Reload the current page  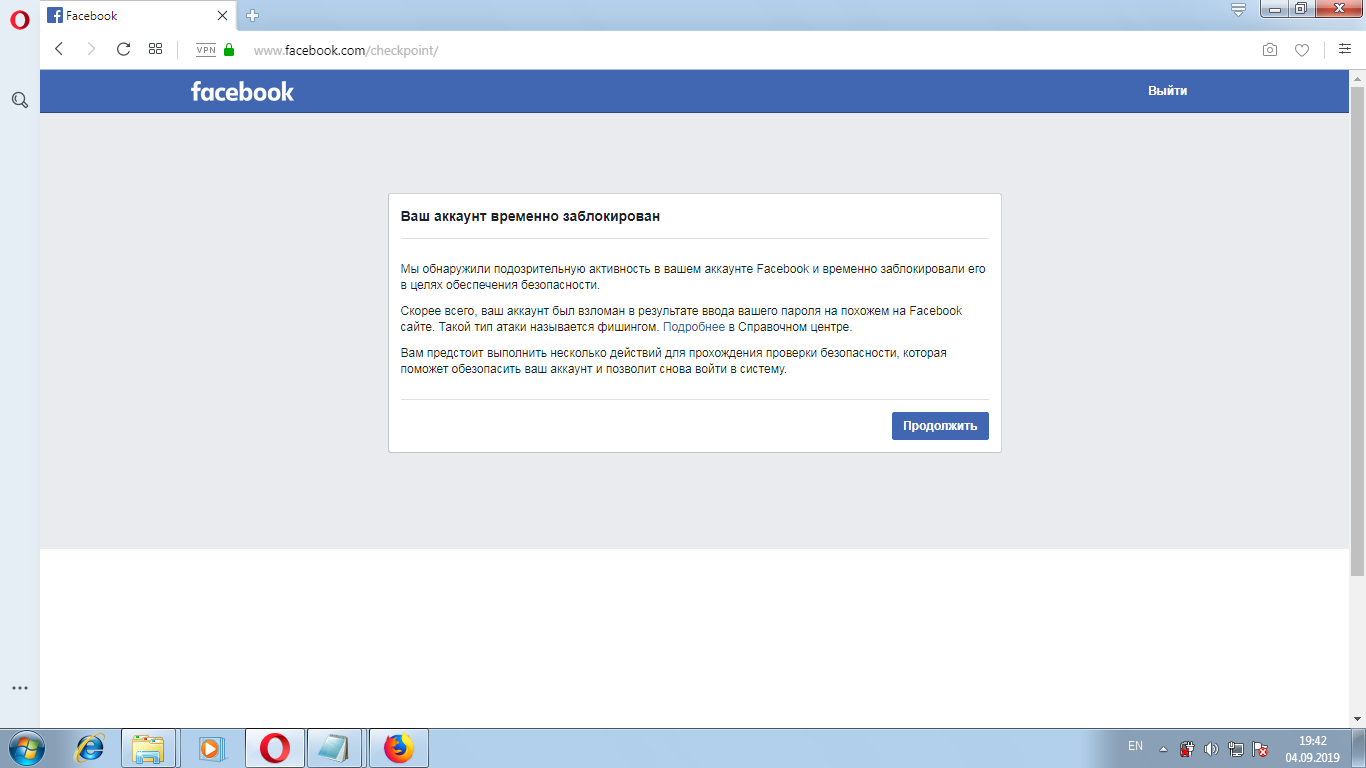123,47
